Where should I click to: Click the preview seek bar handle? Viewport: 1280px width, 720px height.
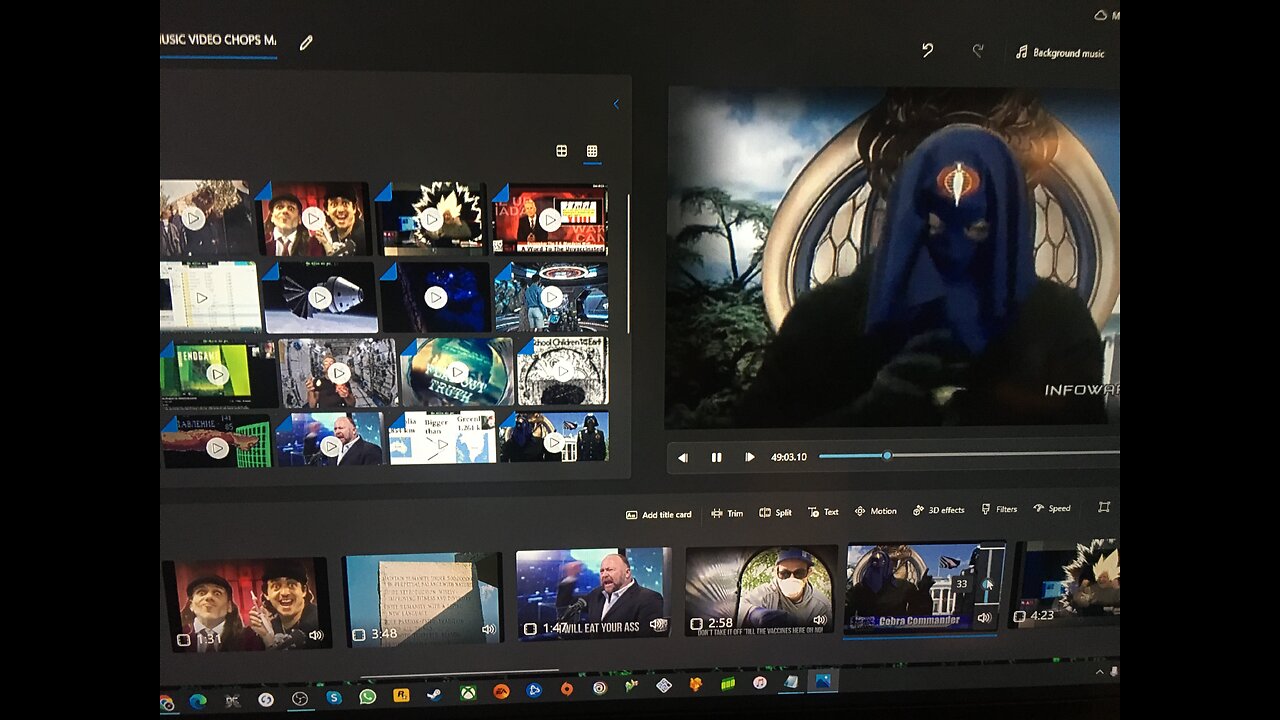(886, 455)
